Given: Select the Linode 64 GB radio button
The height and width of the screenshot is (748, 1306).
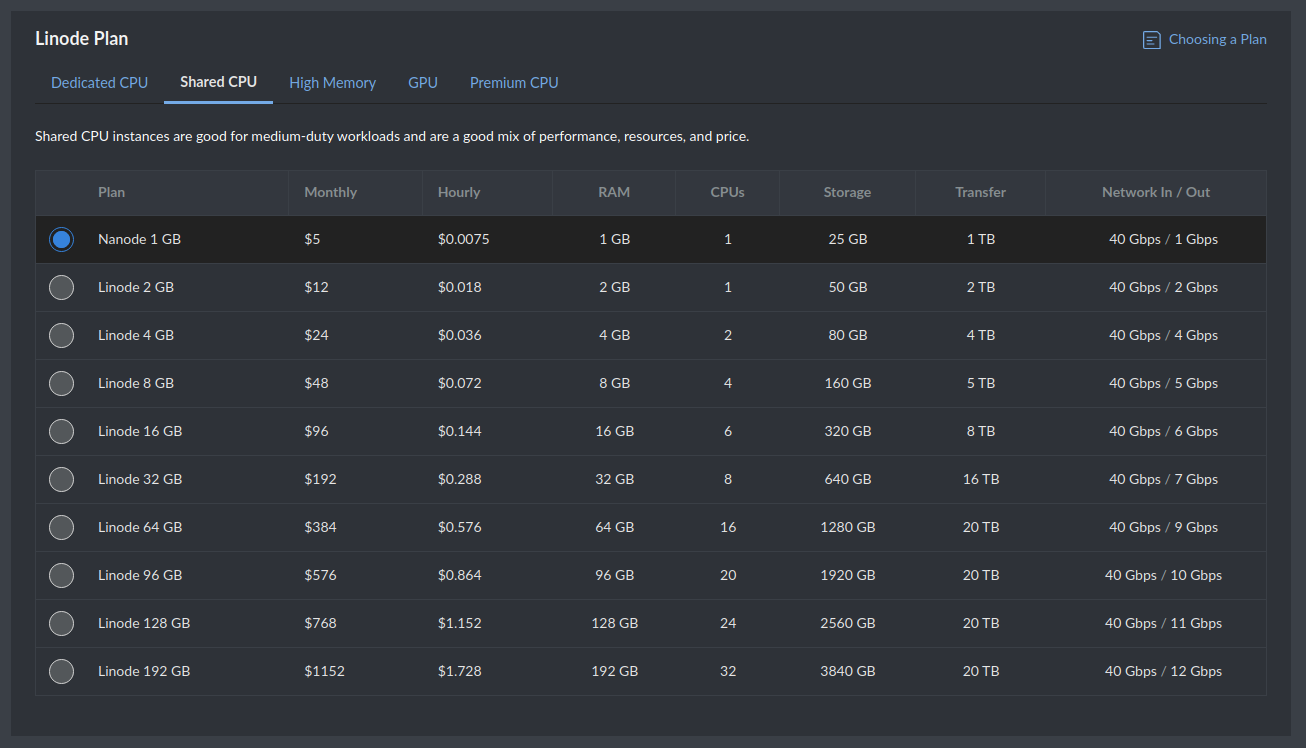Looking at the screenshot, I should pos(61,528).
